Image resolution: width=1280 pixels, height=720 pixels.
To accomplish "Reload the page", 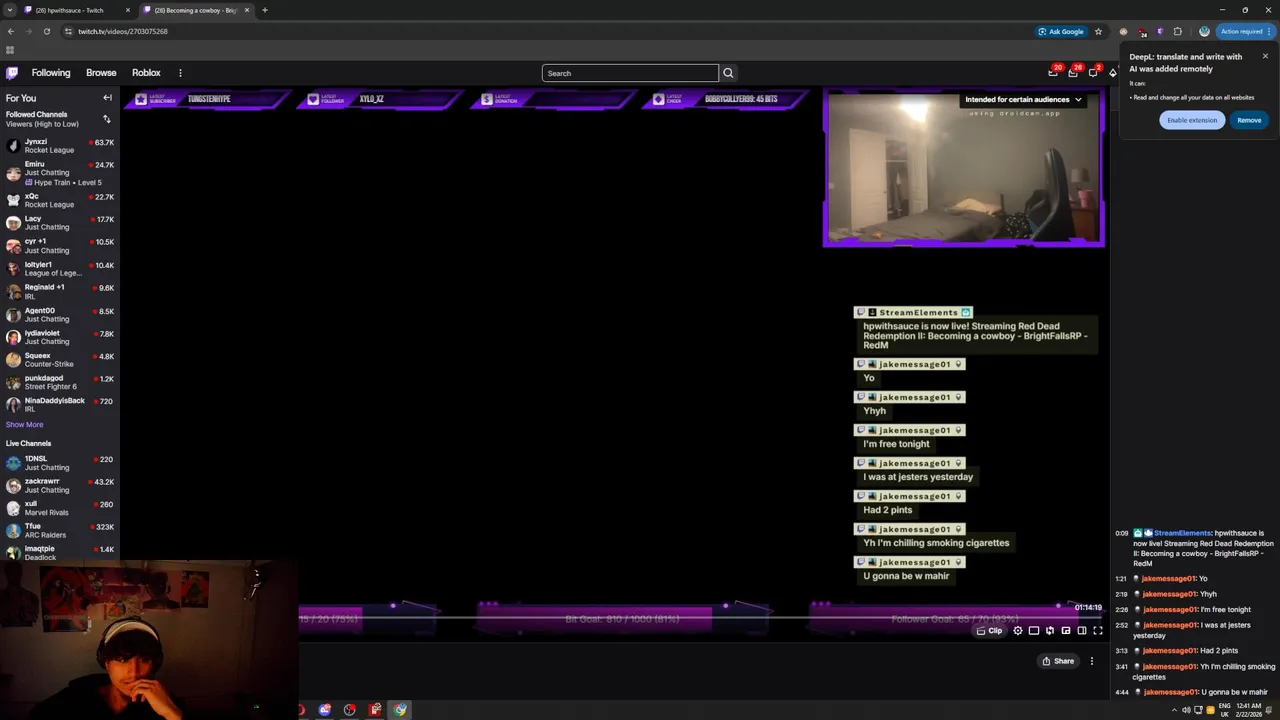I will tap(46, 31).
